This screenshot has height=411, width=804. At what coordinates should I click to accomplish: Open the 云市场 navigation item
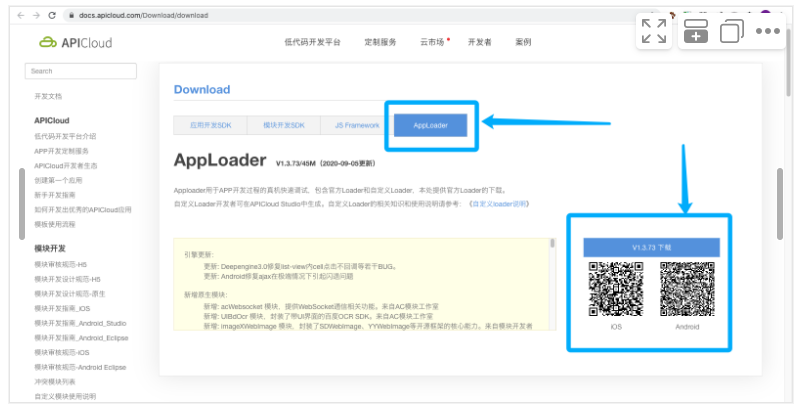point(432,42)
